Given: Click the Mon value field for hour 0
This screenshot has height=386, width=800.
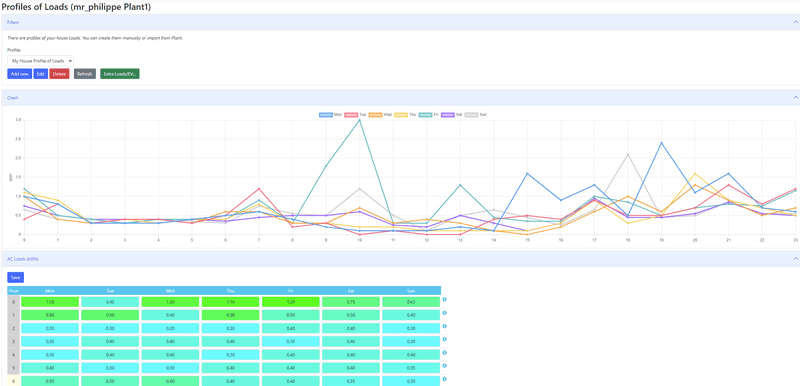Looking at the screenshot, I should click(x=50, y=302).
